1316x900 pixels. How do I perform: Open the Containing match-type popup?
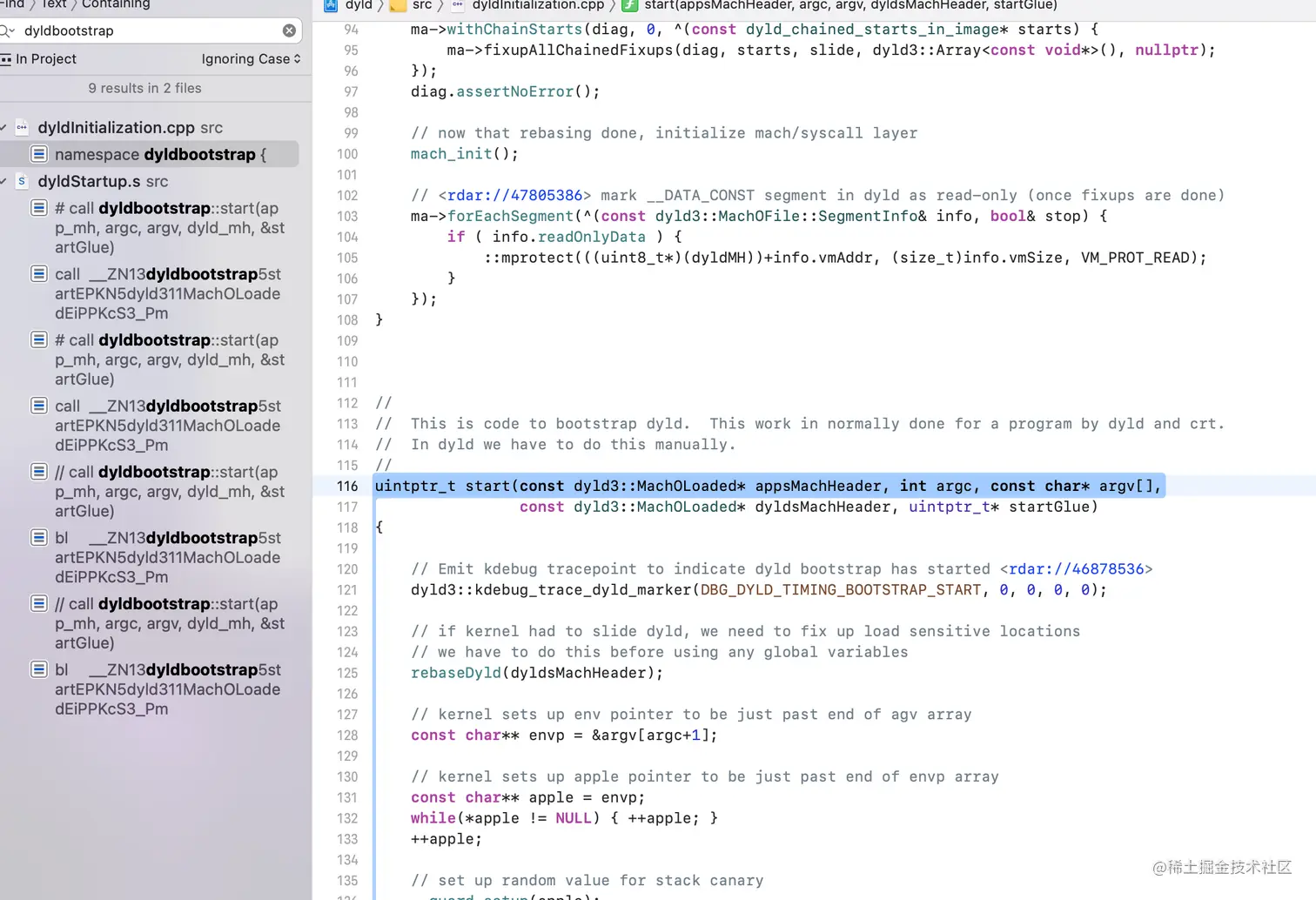(x=116, y=4)
